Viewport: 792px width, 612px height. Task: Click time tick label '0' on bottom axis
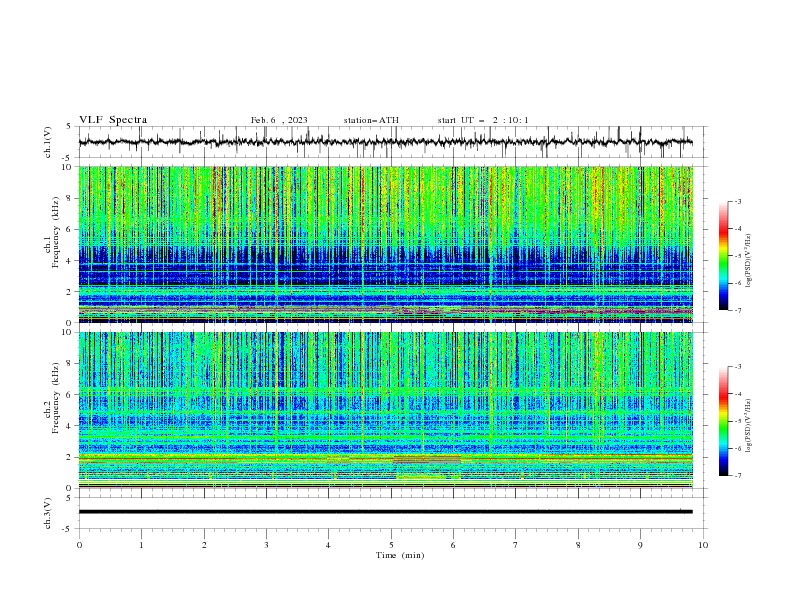coord(79,545)
